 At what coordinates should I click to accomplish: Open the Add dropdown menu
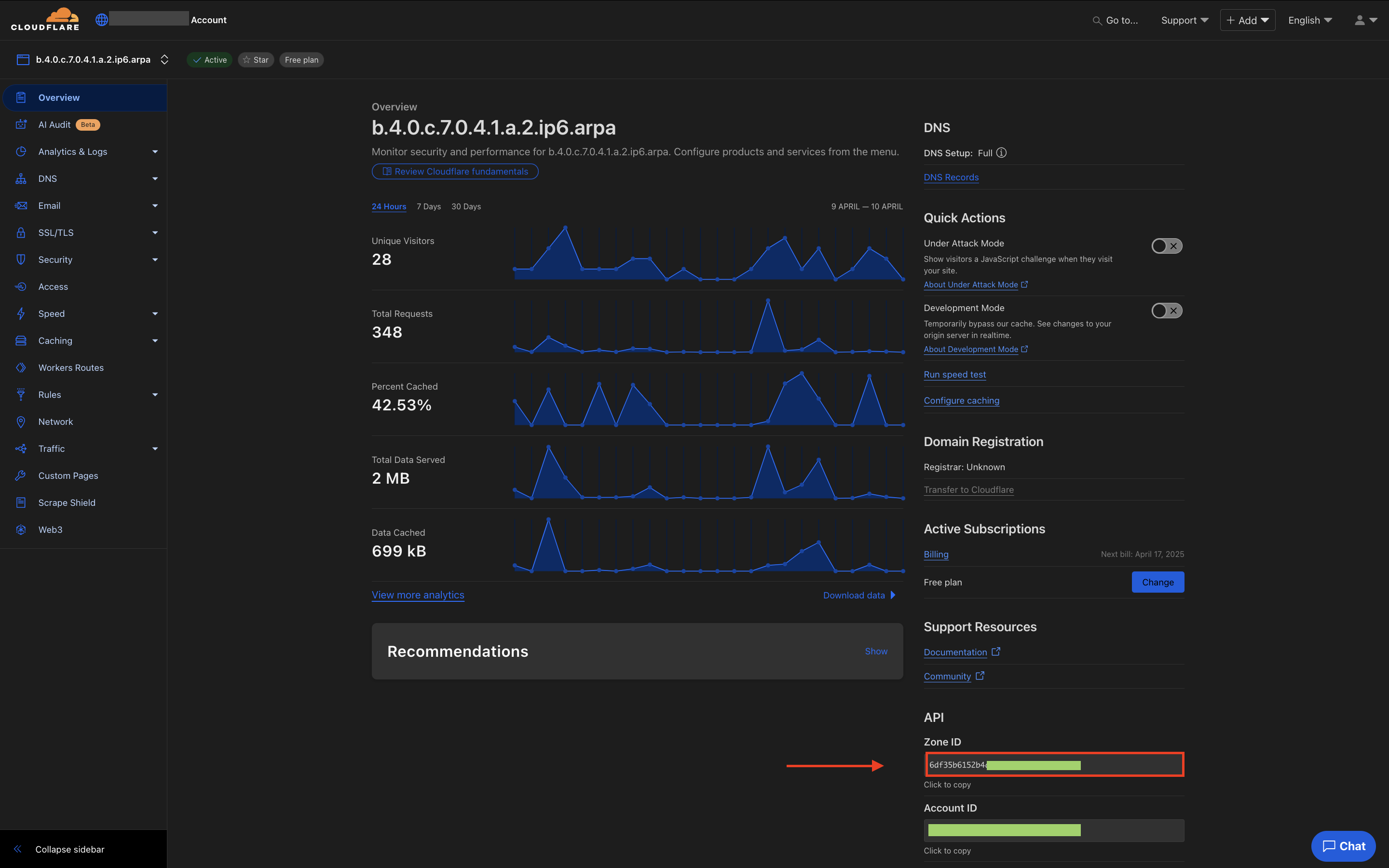[1248, 20]
